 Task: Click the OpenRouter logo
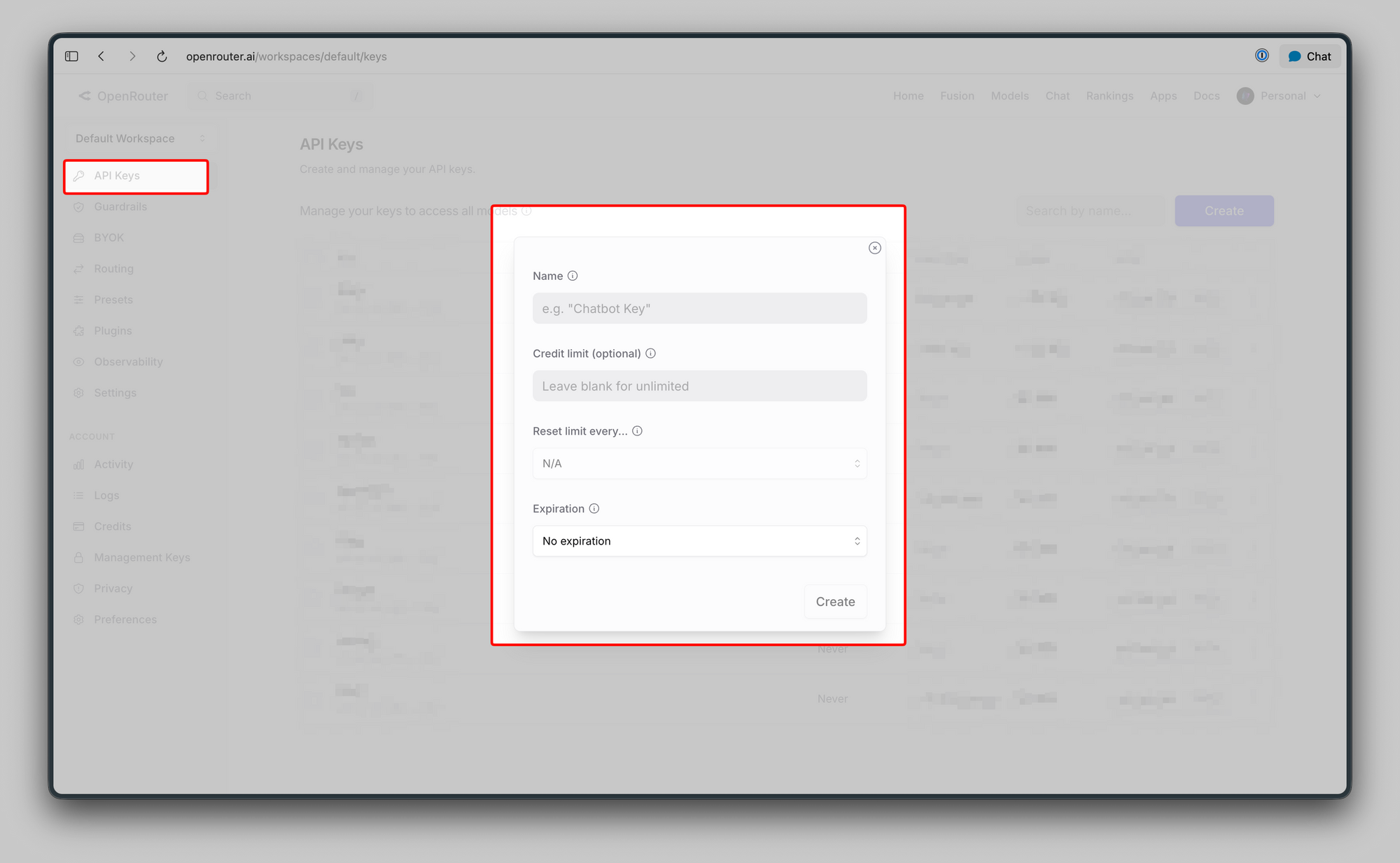[x=123, y=96]
